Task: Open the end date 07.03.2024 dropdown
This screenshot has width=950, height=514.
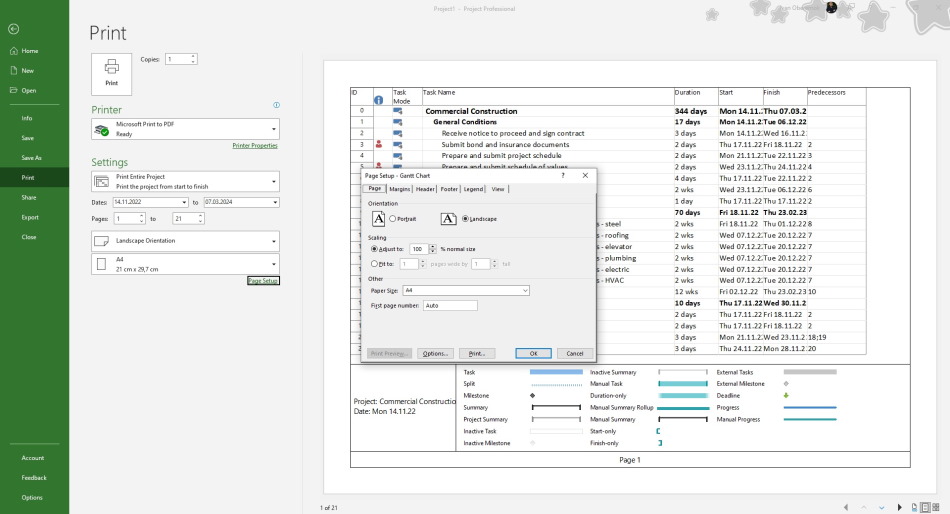Action: point(275,202)
